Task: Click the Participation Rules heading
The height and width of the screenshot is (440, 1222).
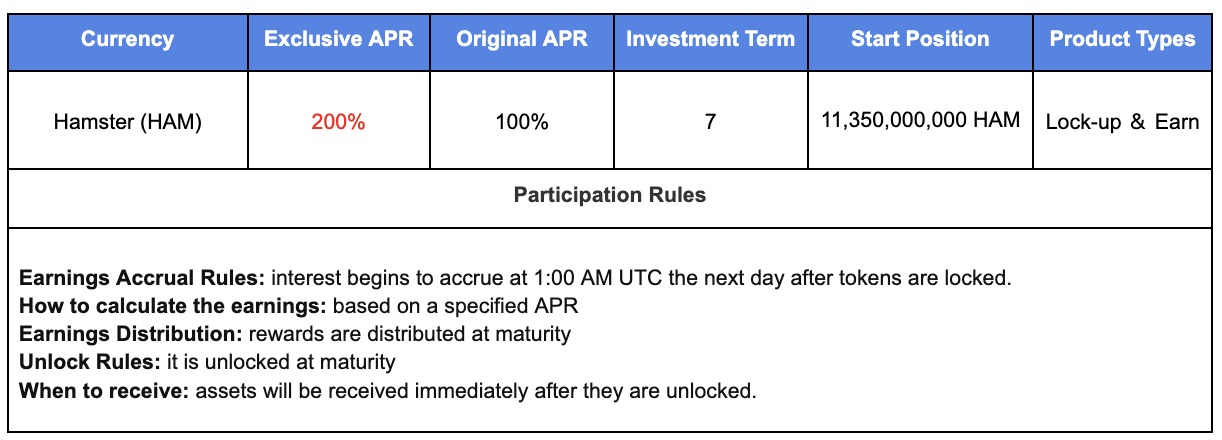Action: pyautogui.click(x=610, y=195)
